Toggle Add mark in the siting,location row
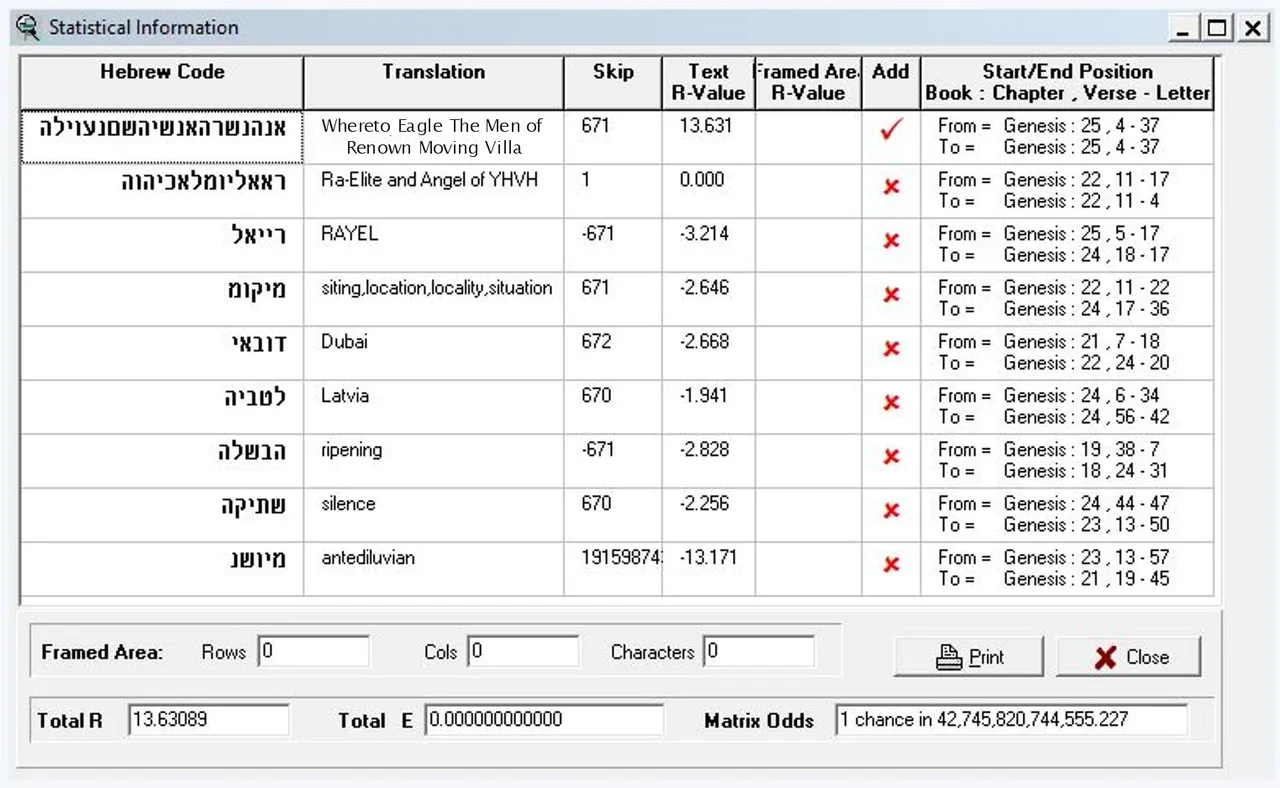 [891, 295]
